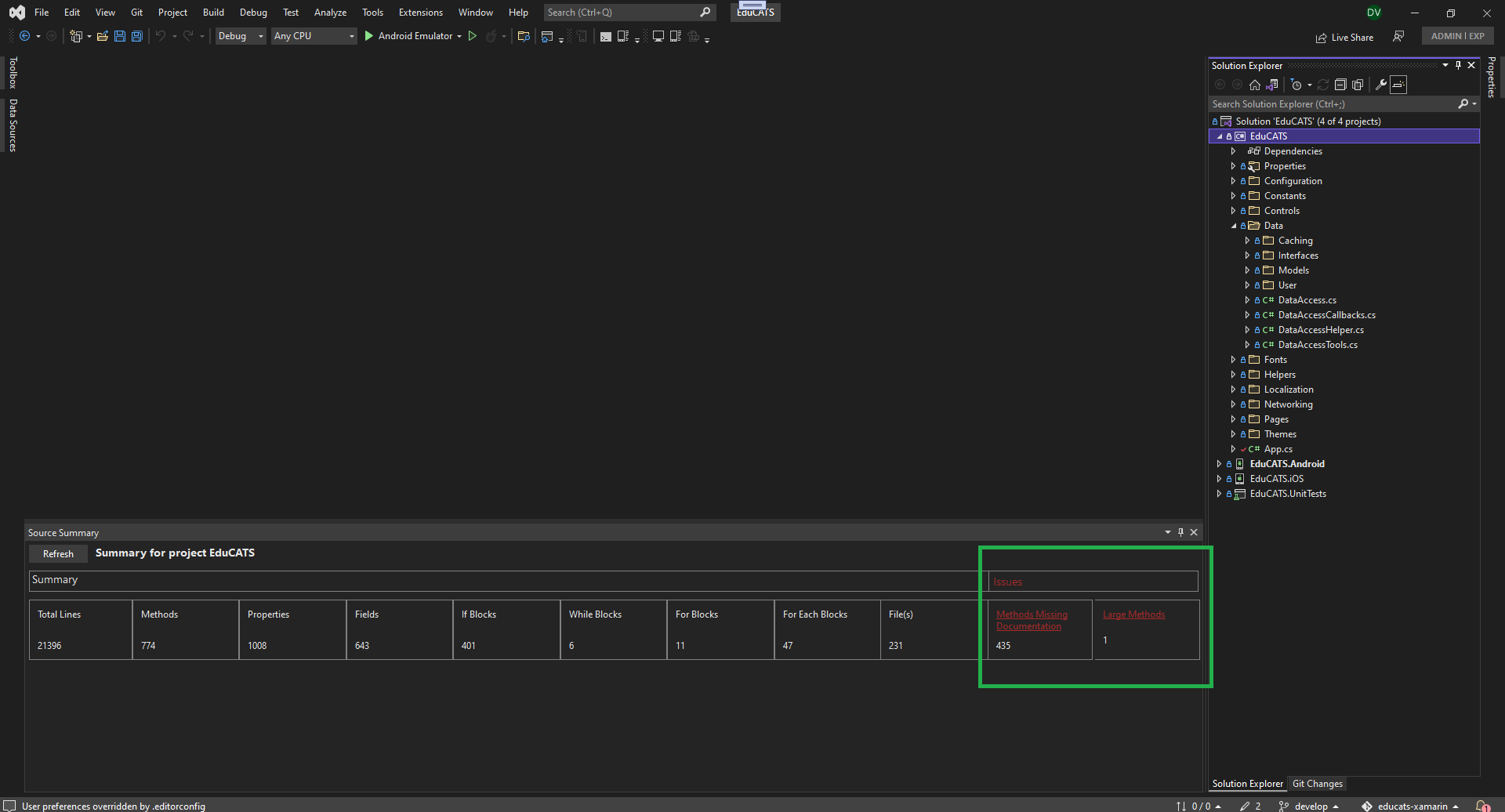Click the ADMIN | EXP button
The image size is (1505, 812).
click(x=1457, y=36)
